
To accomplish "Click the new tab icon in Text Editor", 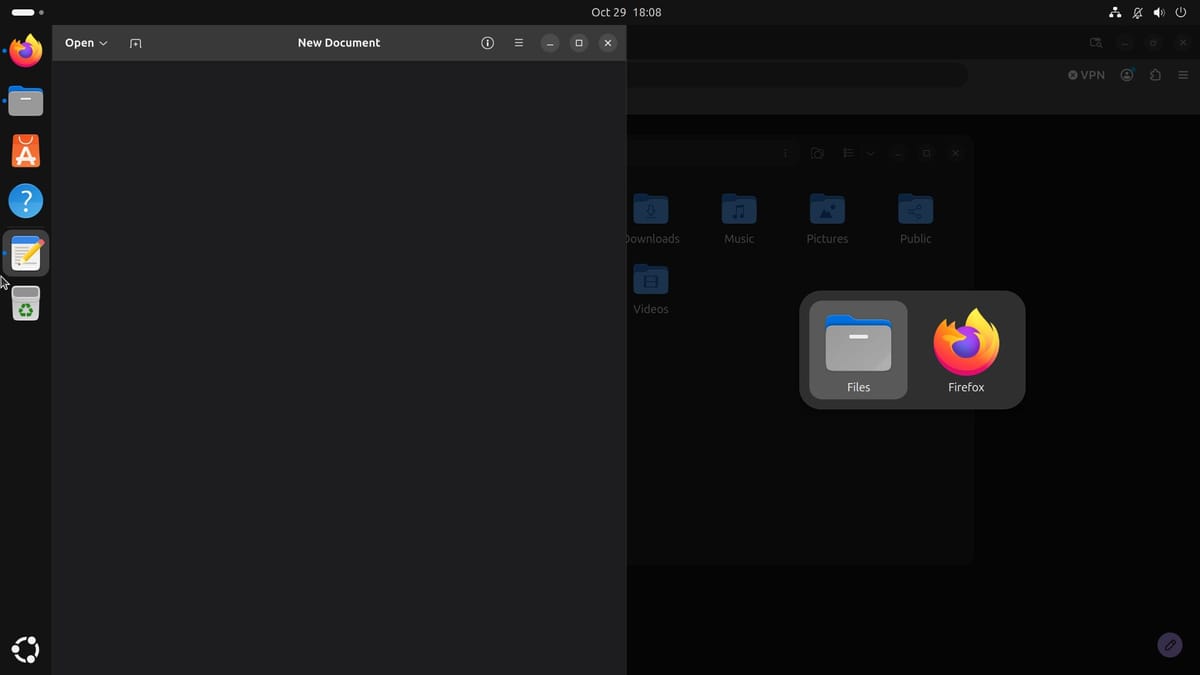I will [136, 43].
